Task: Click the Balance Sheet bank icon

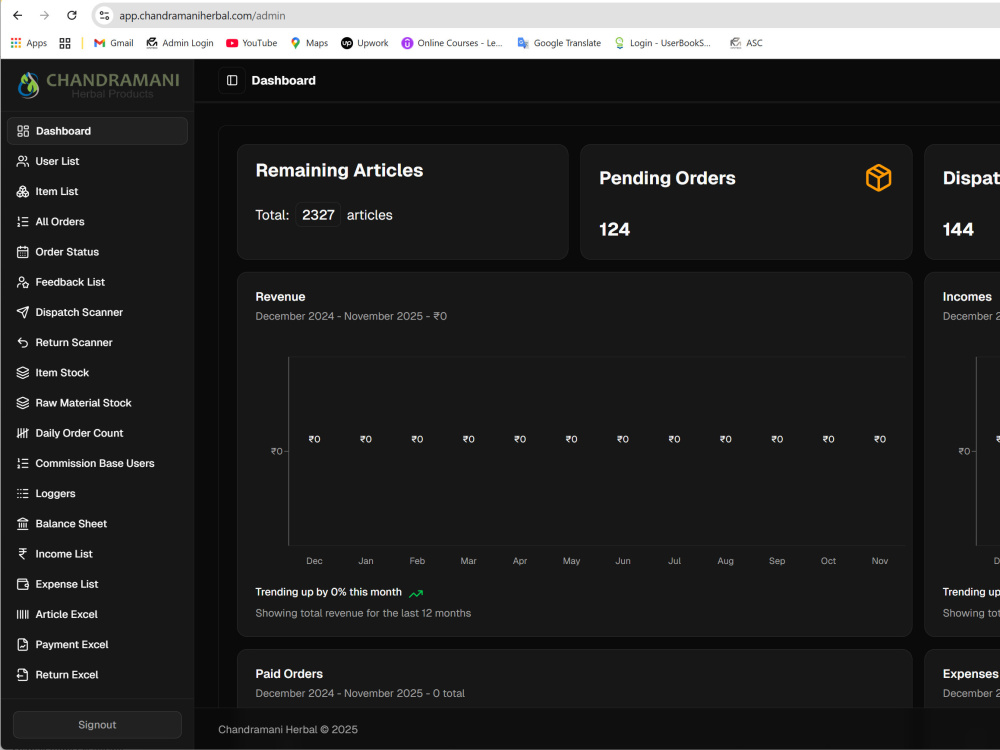Action: click(x=23, y=524)
